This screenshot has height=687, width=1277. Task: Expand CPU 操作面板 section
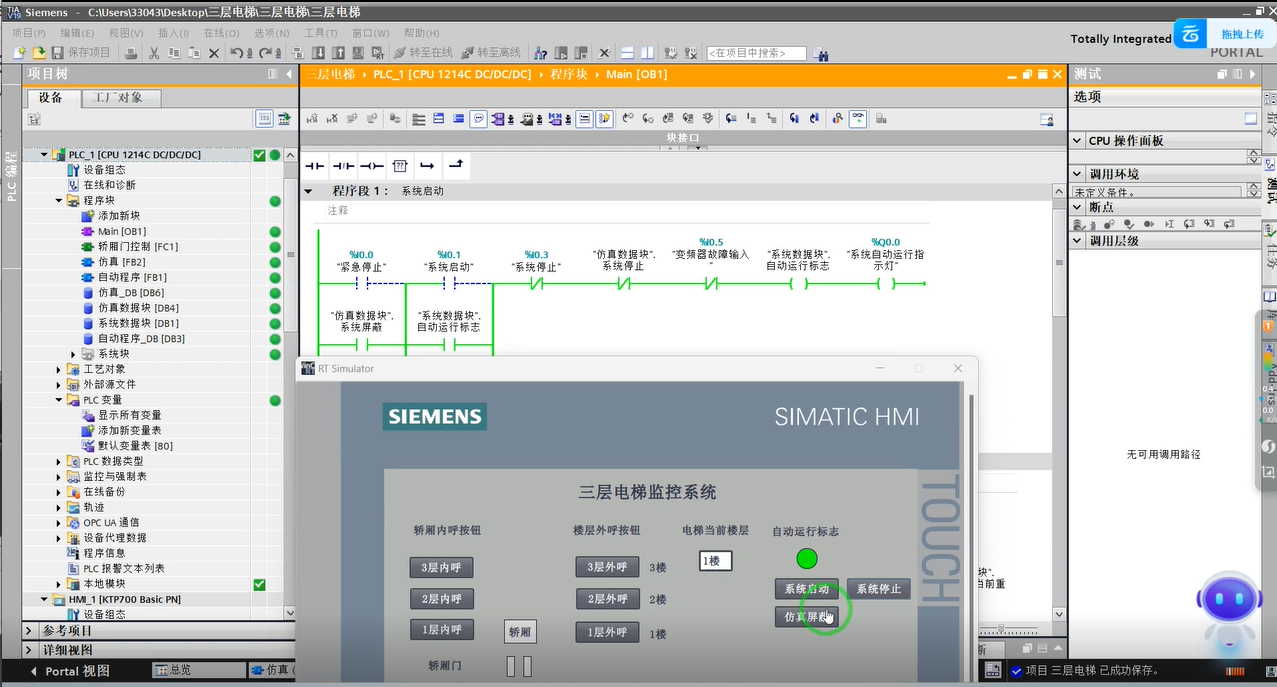coord(1077,142)
